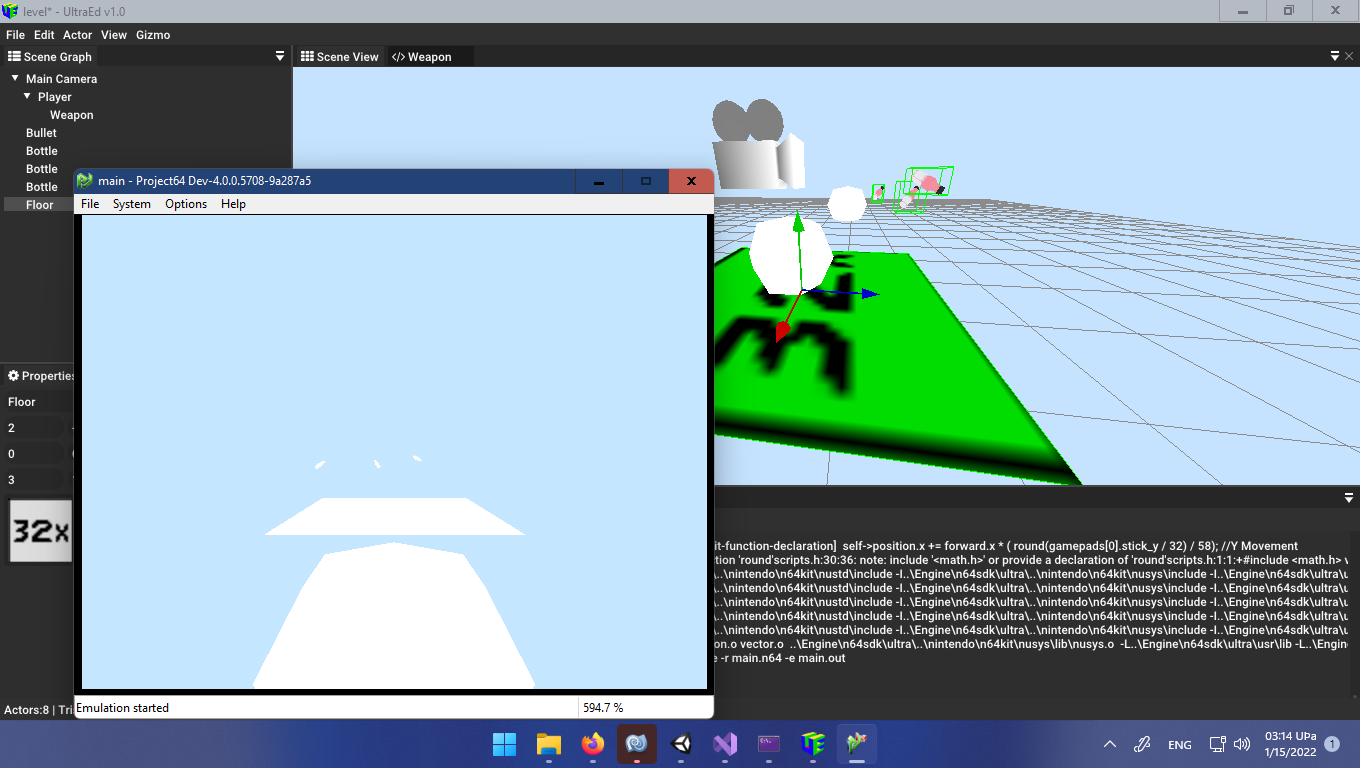The image size is (1360, 768).
Task: Open UltraEd from the taskbar
Action: [813, 744]
